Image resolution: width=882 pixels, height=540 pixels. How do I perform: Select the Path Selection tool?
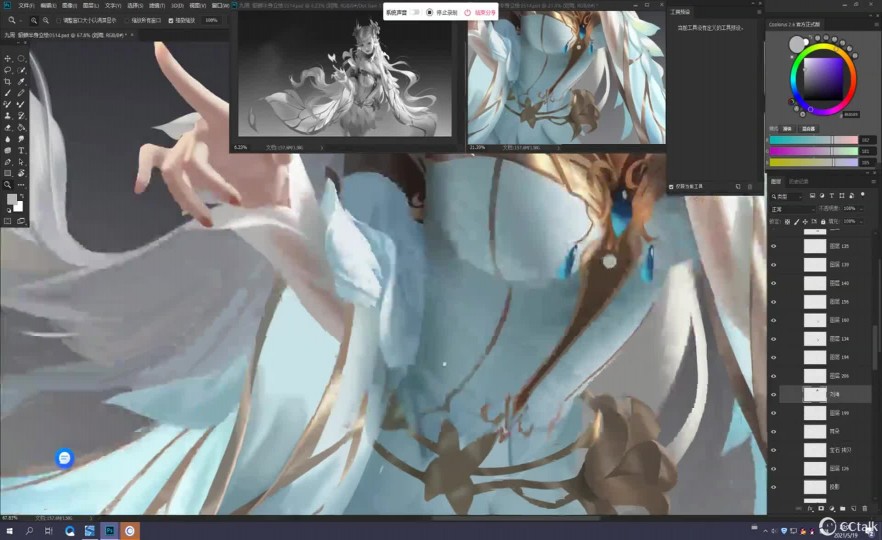tap(21, 161)
